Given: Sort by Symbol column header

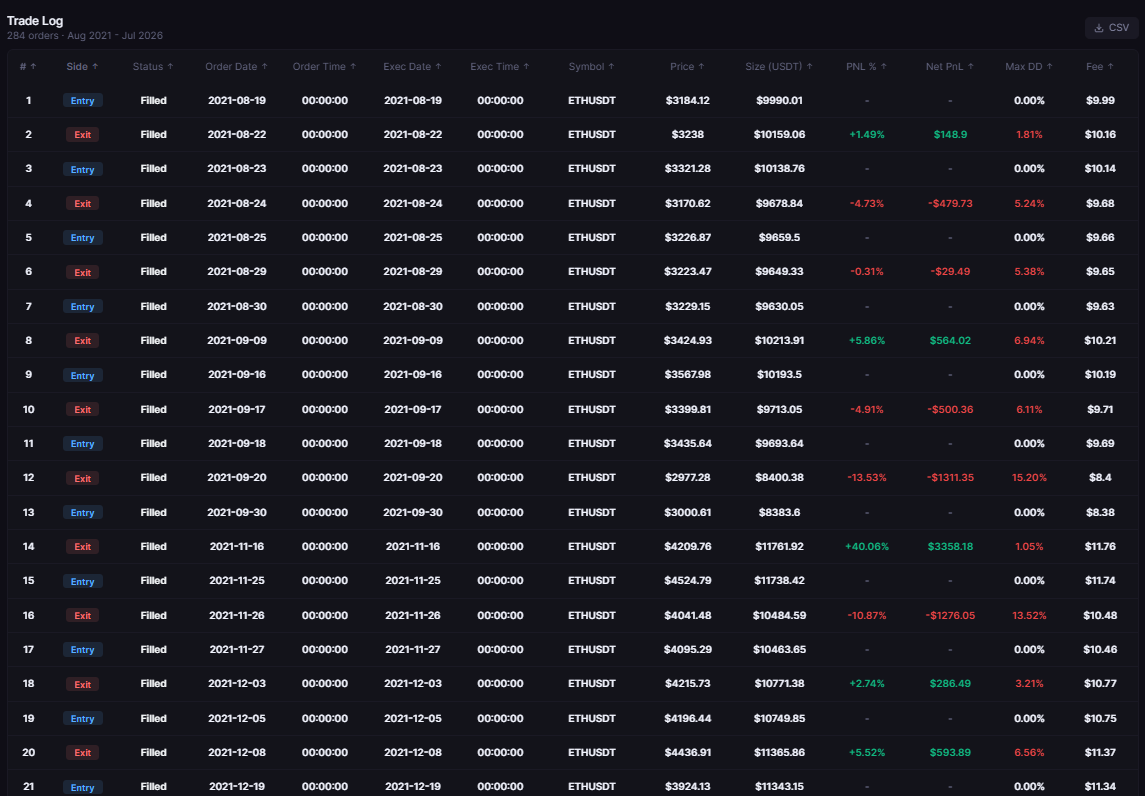Looking at the screenshot, I should (x=591, y=66).
